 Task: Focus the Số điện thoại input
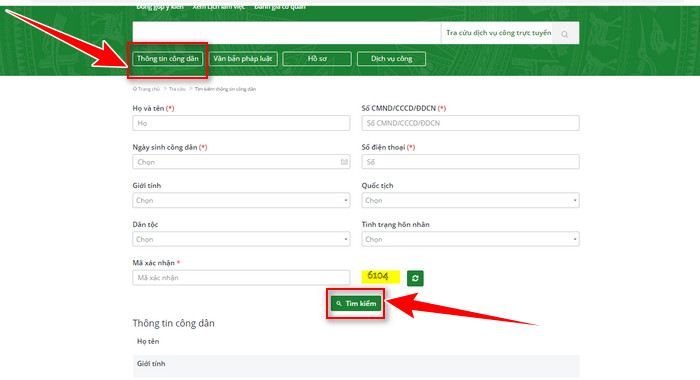471,162
